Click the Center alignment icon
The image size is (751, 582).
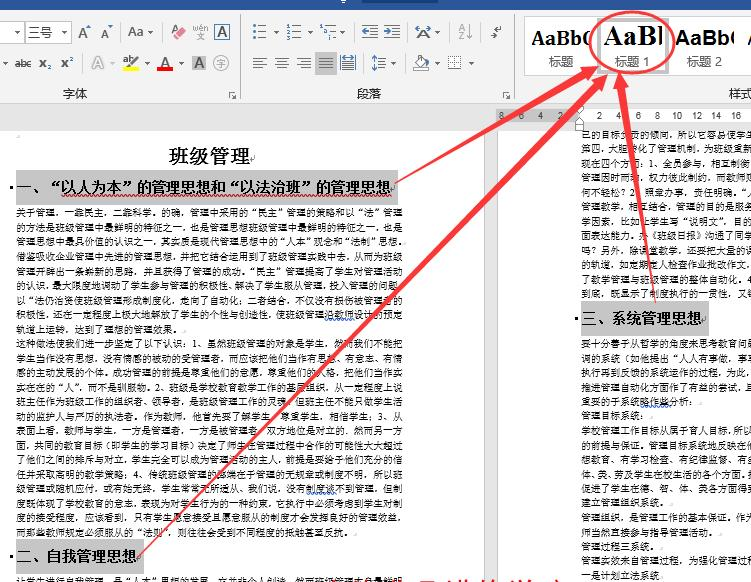[x=282, y=63]
